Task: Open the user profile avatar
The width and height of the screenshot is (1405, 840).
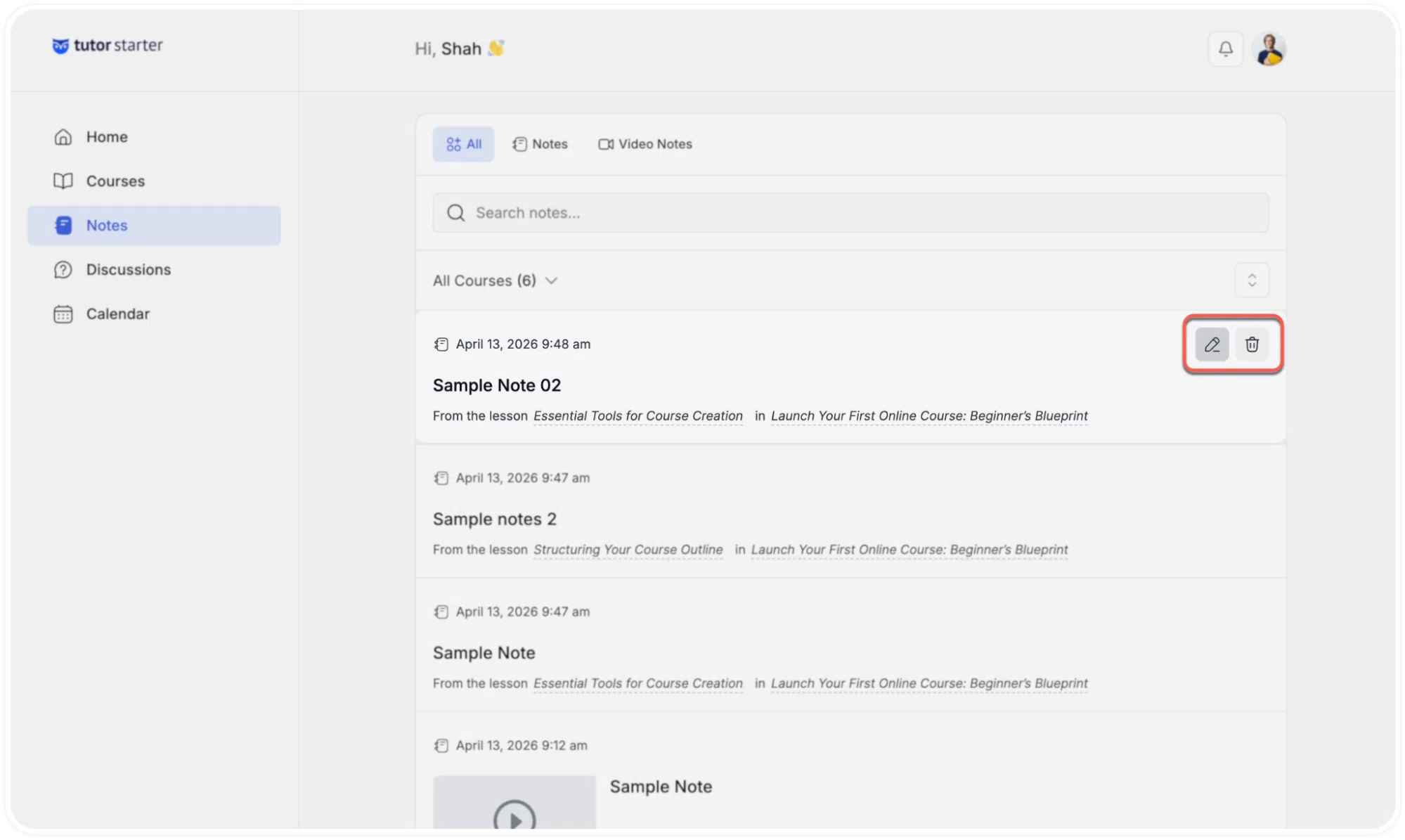Action: coord(1269,49)
